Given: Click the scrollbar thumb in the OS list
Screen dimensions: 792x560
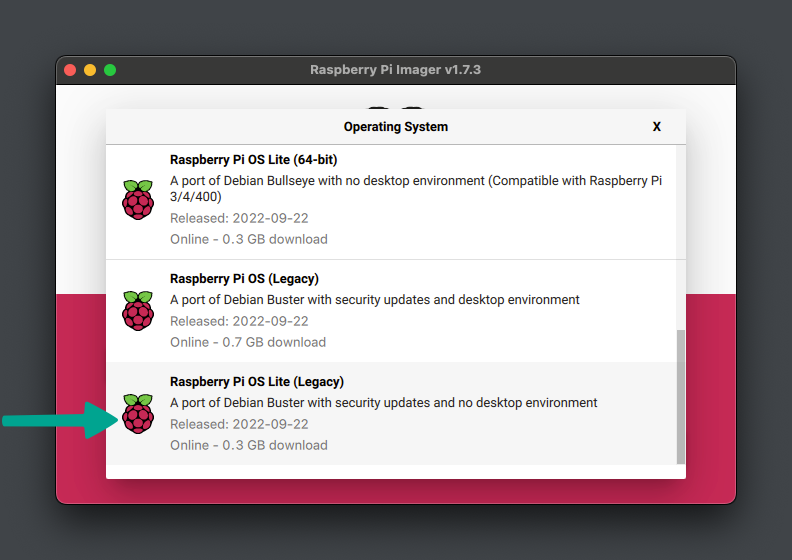Looking at the screenshot, I should pyautogui.click(x=681, y=396).
